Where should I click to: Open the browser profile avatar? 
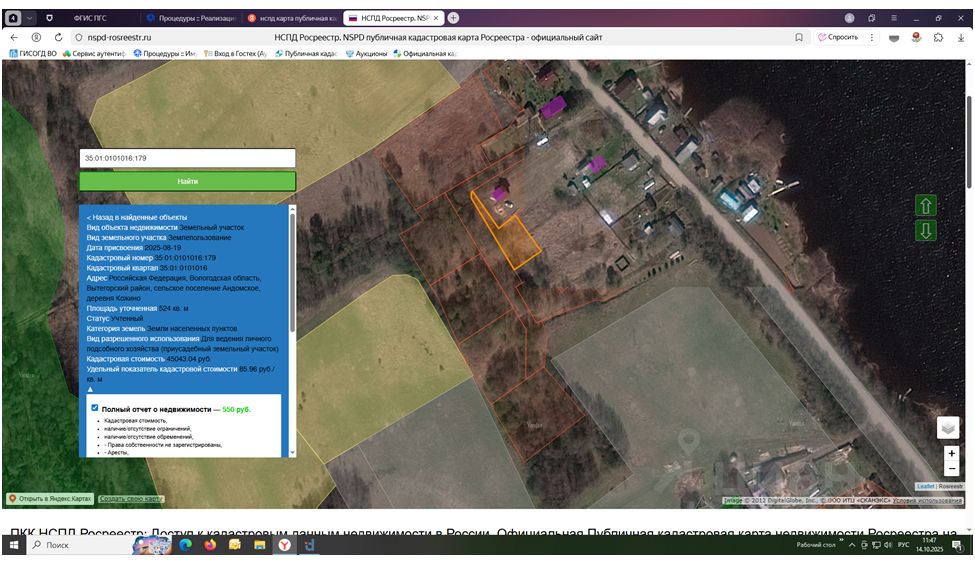(849, 18)
